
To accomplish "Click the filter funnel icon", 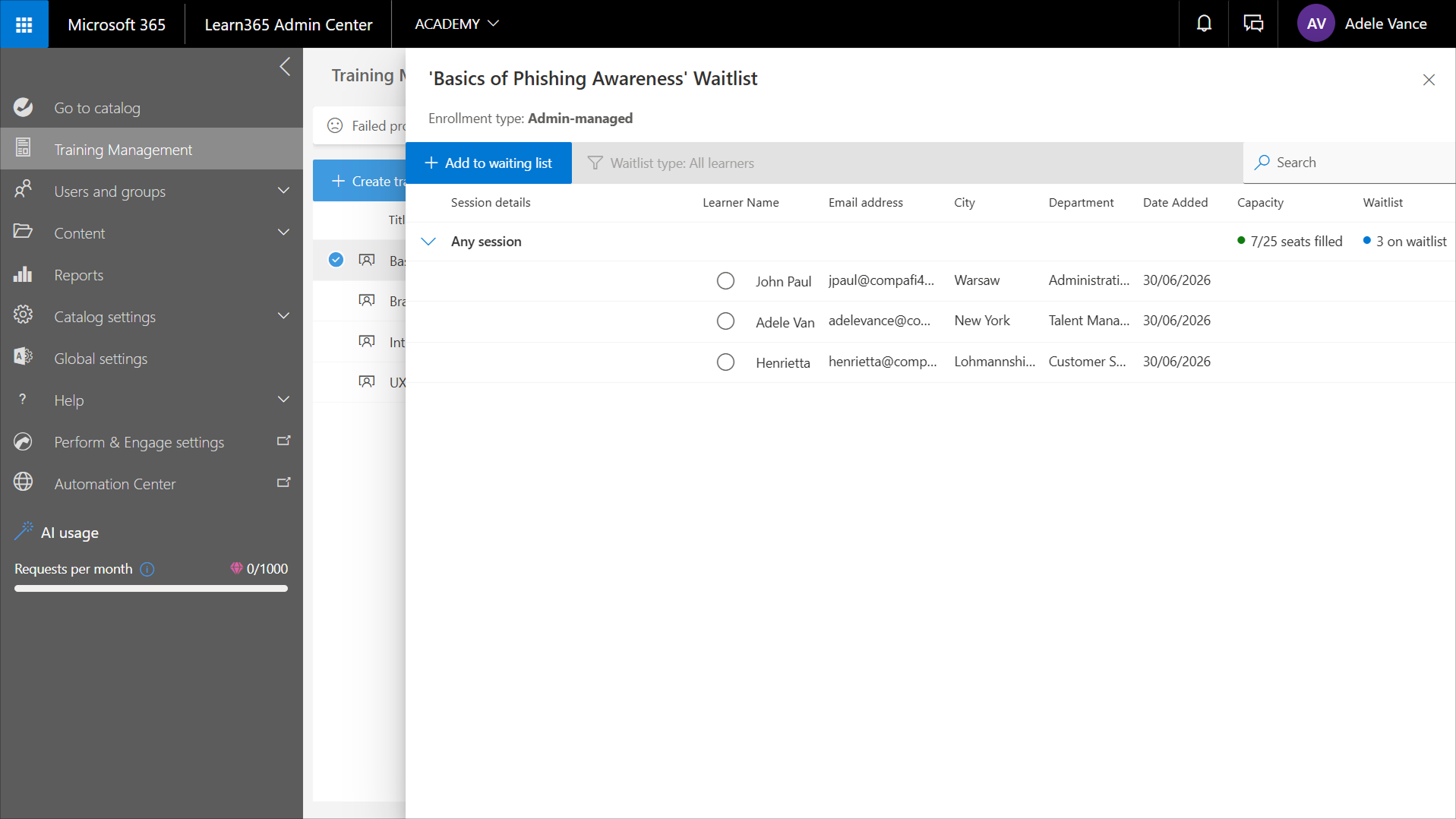I will [x=595, y=163].
